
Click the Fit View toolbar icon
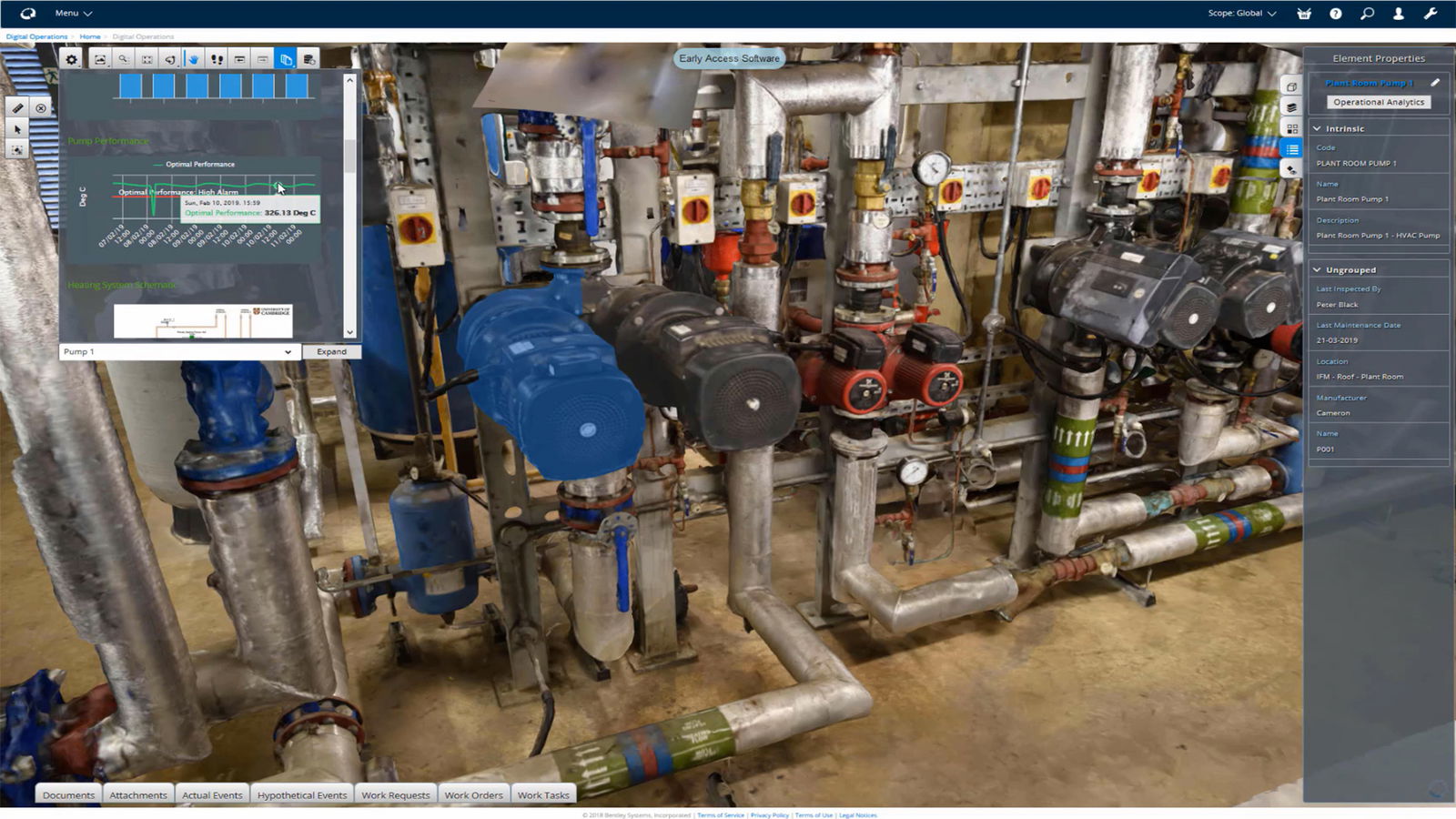click(x=146, y=58)
